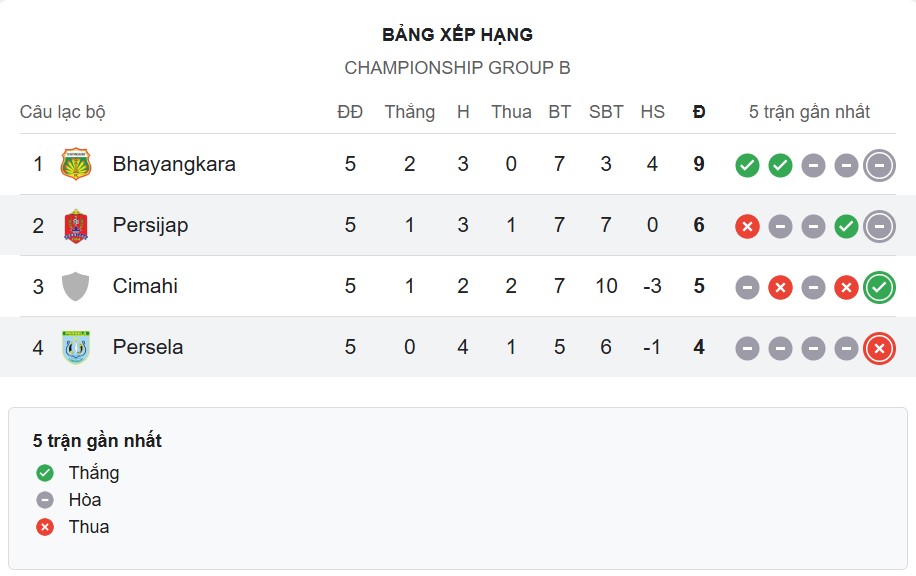This screenshot has width=916, height=576.
Task: Click the HS goal difference header
Action: pyautogui.click(x=652, y=112)
